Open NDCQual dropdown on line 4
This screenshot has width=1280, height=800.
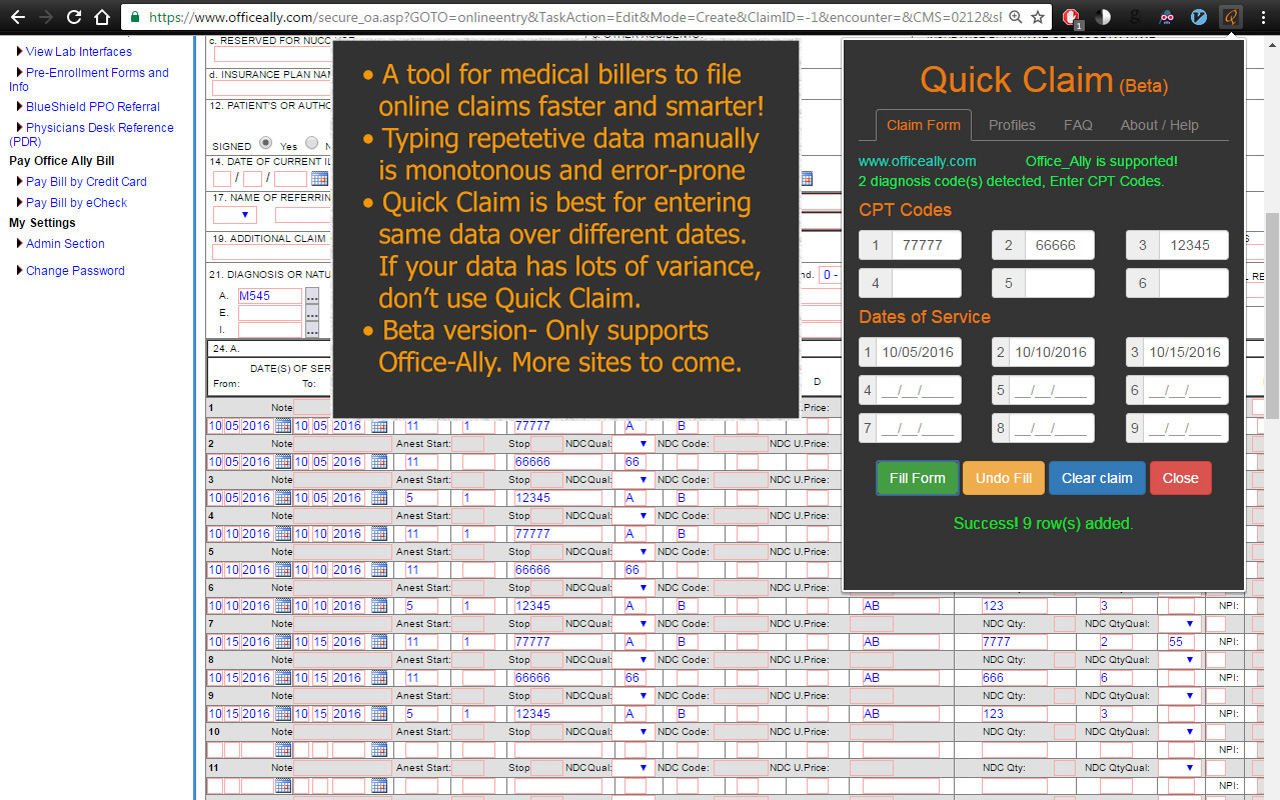point(632,516)
